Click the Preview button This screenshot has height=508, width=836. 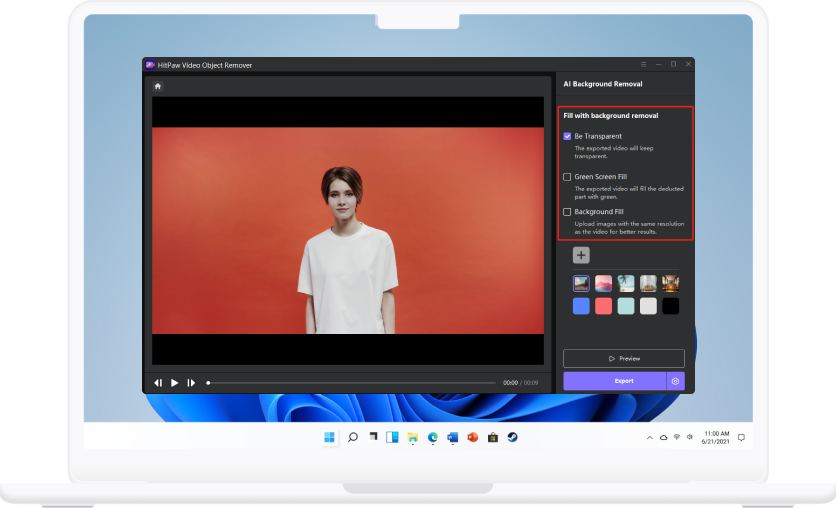pyautogui.click(x=624, y=358)
